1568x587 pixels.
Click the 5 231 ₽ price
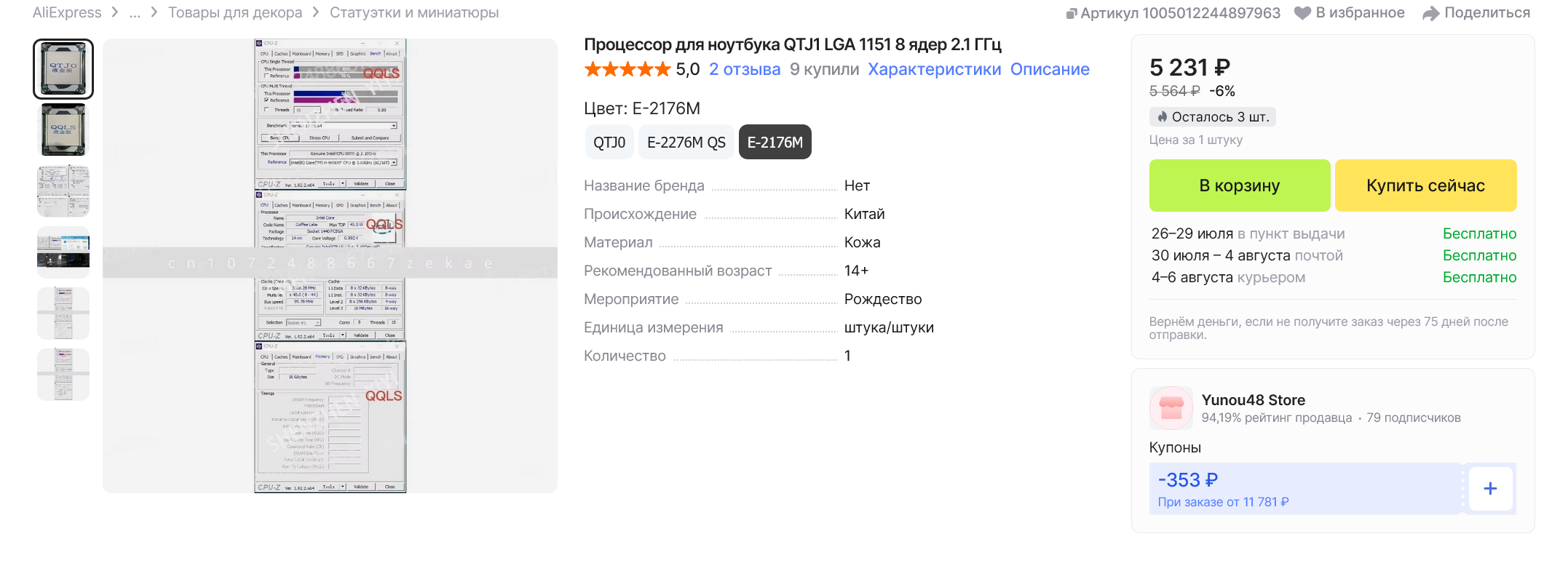point(1189,68)
